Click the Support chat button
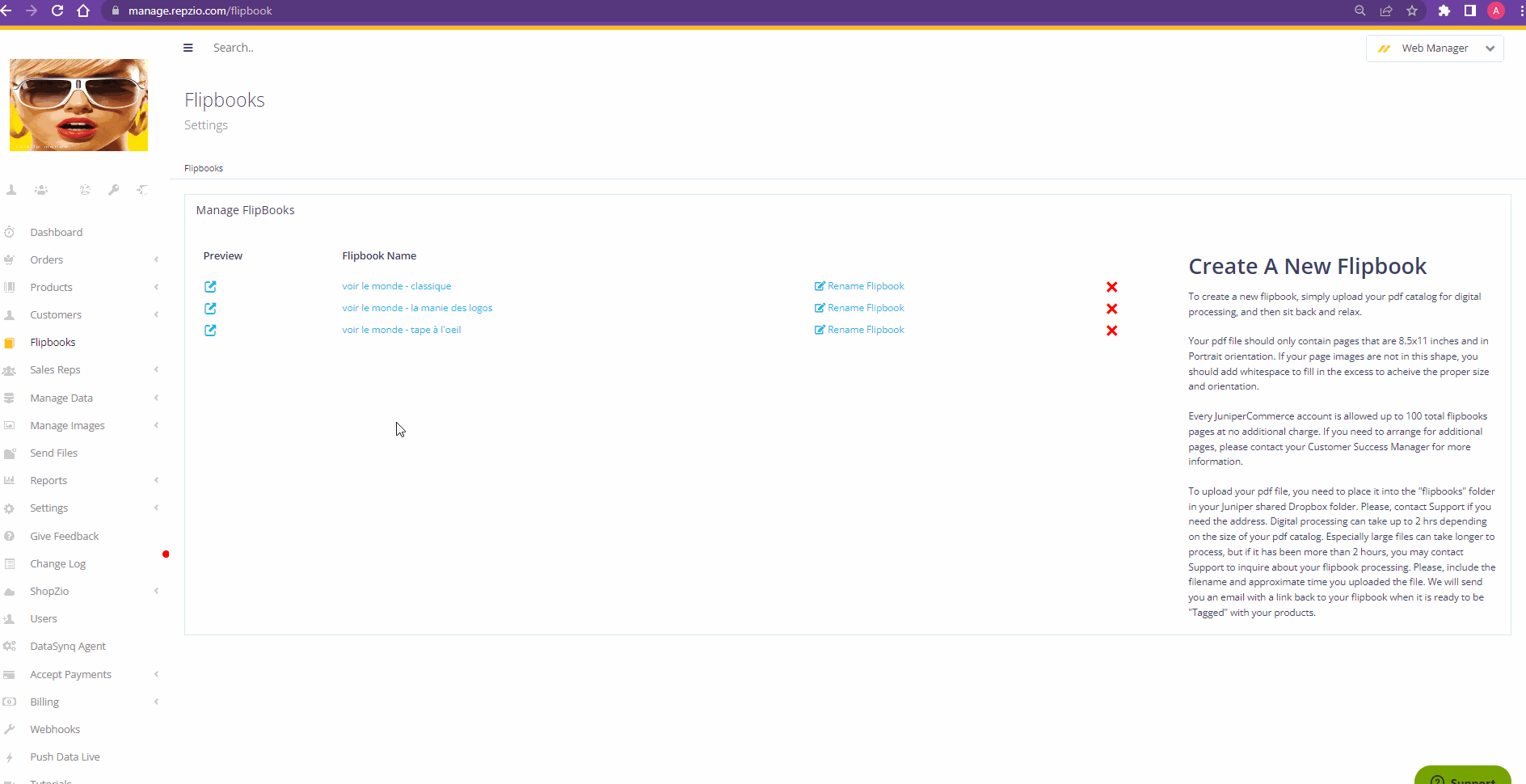Viewport: 1526px width, 784px height. (1463, 776)
